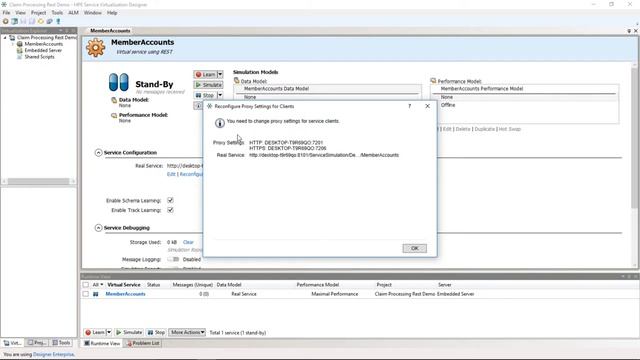Viewport: 640px width, 360px height.
Task: Click the Embedded Server tree icon
Action: pos(19,50)
